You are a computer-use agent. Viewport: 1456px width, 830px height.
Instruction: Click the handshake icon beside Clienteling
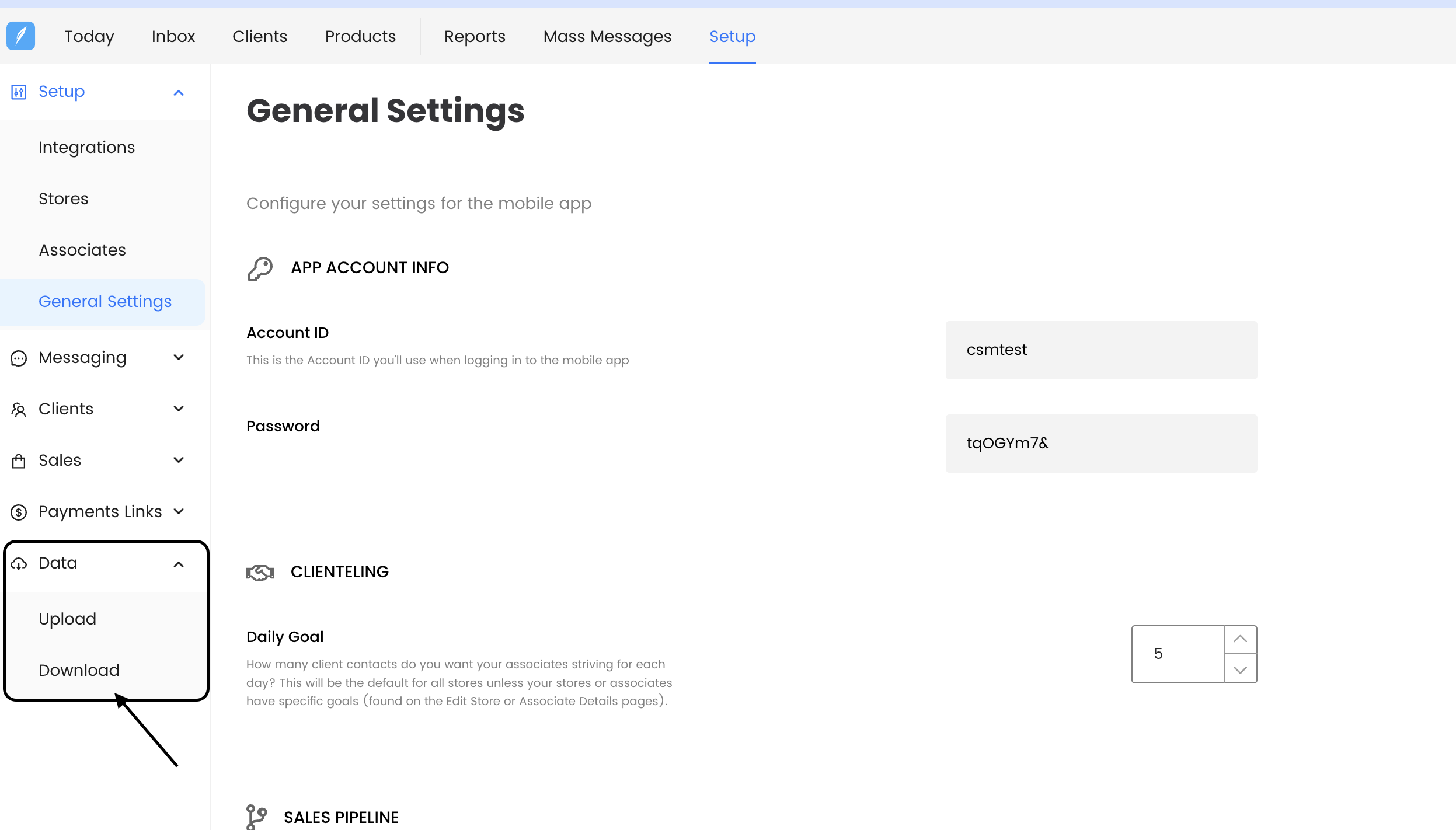[x=260, y=573]
